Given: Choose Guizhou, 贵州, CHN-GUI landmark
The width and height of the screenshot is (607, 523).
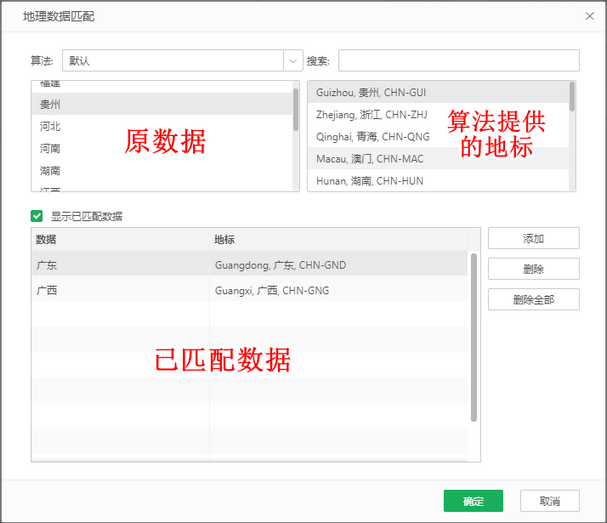Looking at the screenshot, I should pos(439,93).
